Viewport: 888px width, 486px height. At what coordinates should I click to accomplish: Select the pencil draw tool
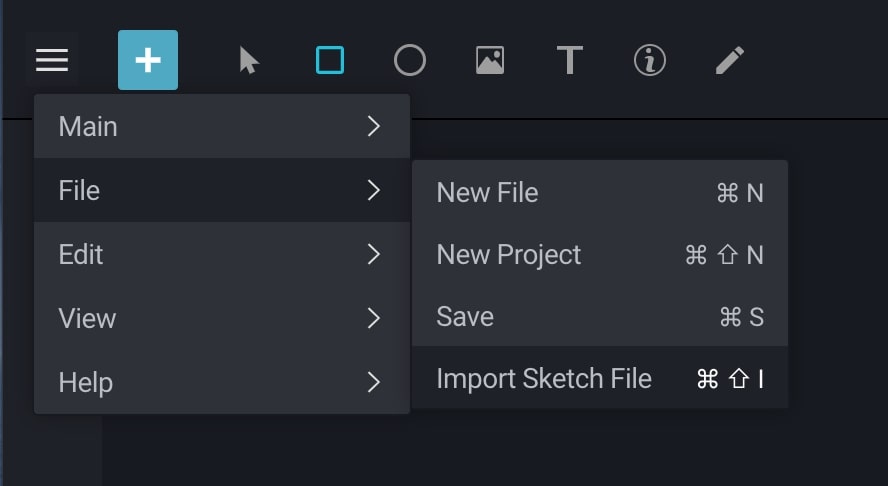coord(730,61)
